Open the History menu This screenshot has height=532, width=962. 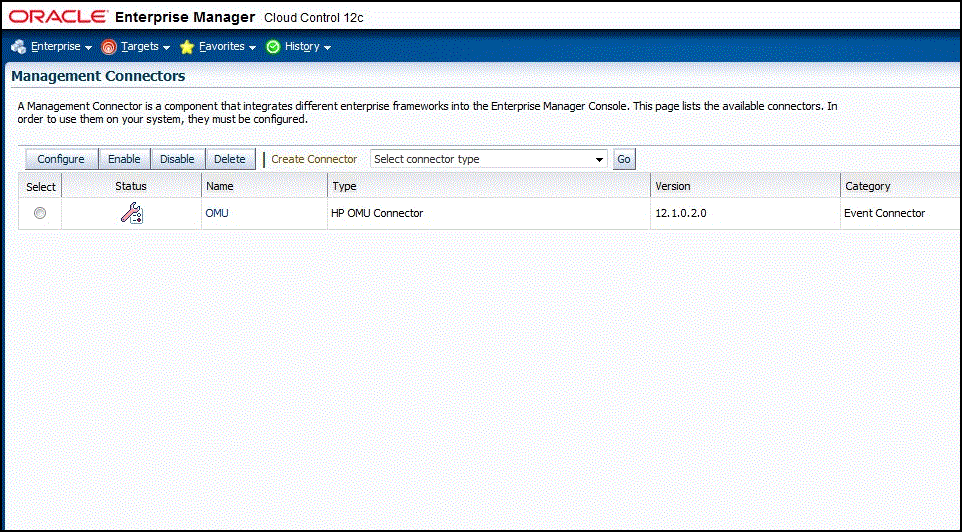pyautogui.click(x=302, y=47)
